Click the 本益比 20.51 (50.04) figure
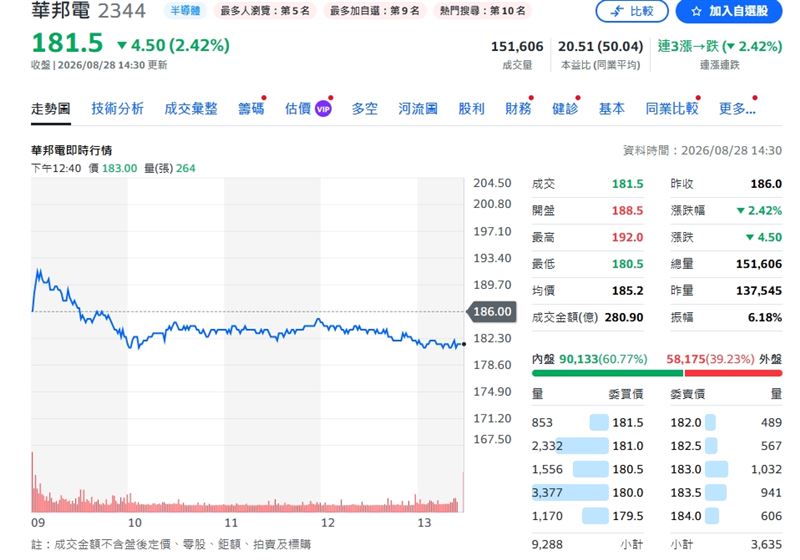Viewport: 800px width, 560px height. (601, 46)
